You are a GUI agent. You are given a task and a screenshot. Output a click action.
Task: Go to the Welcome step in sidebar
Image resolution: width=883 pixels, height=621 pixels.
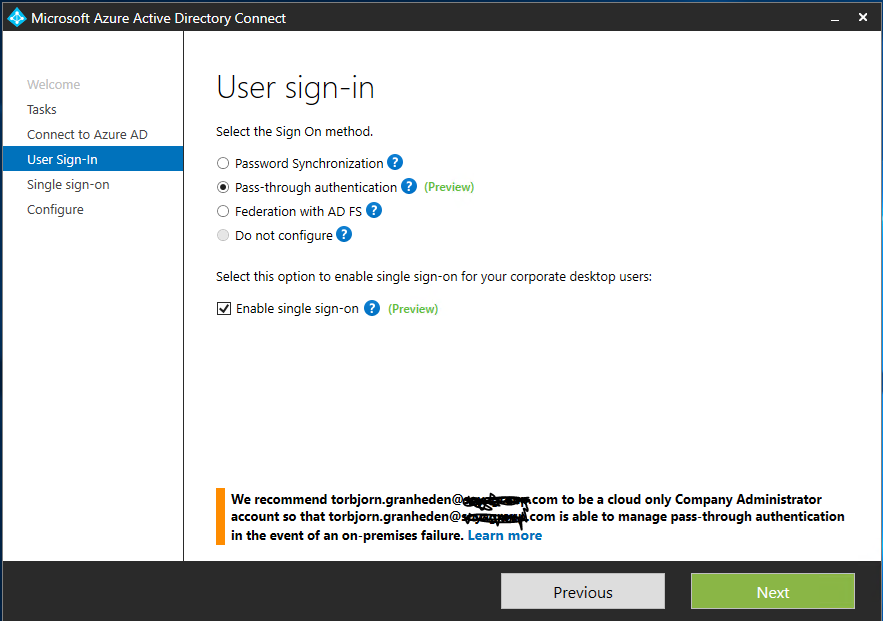[53, 84]
